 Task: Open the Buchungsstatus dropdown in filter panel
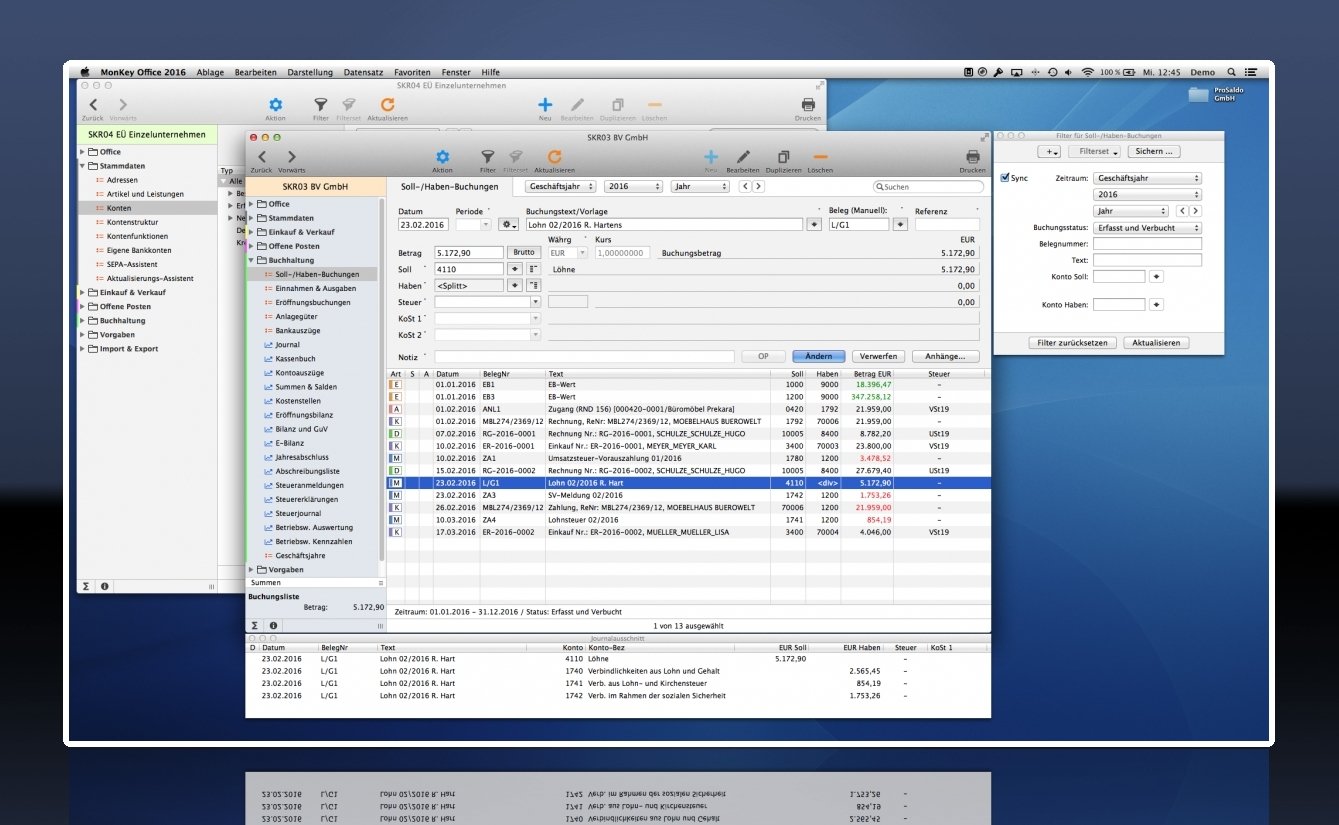1147,228
